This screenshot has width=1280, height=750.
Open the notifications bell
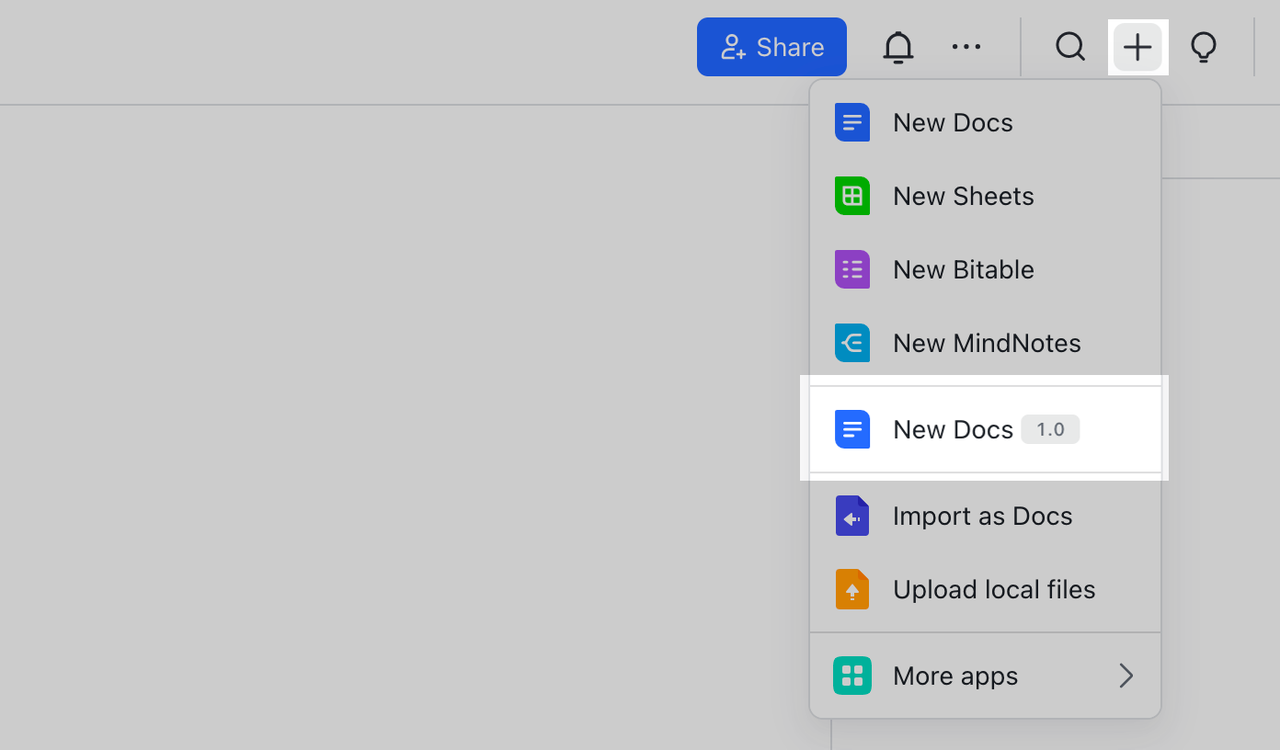(x=898, y=47)
